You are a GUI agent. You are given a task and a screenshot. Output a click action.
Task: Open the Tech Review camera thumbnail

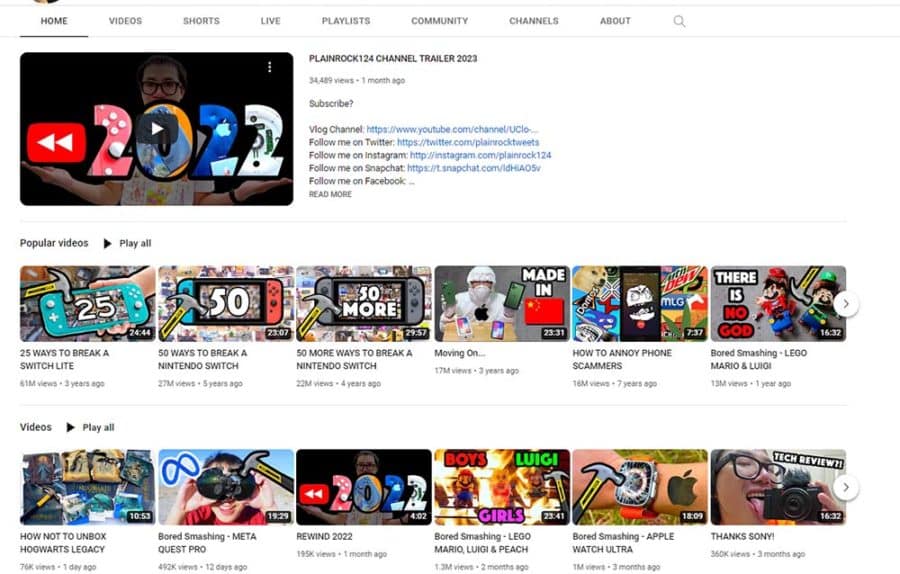(x=778, y=487)
